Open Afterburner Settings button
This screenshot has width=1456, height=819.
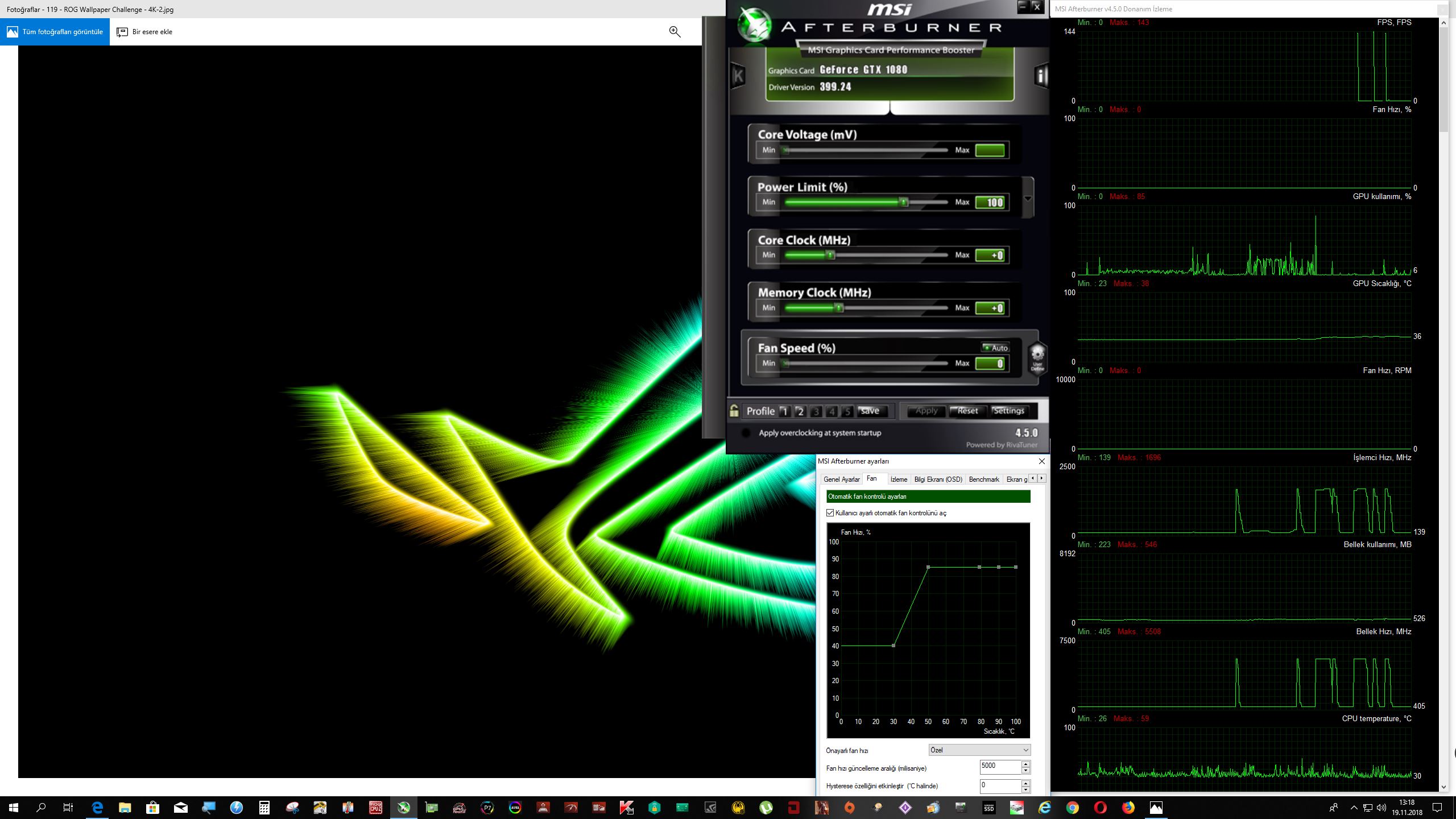click(1009, 411)
